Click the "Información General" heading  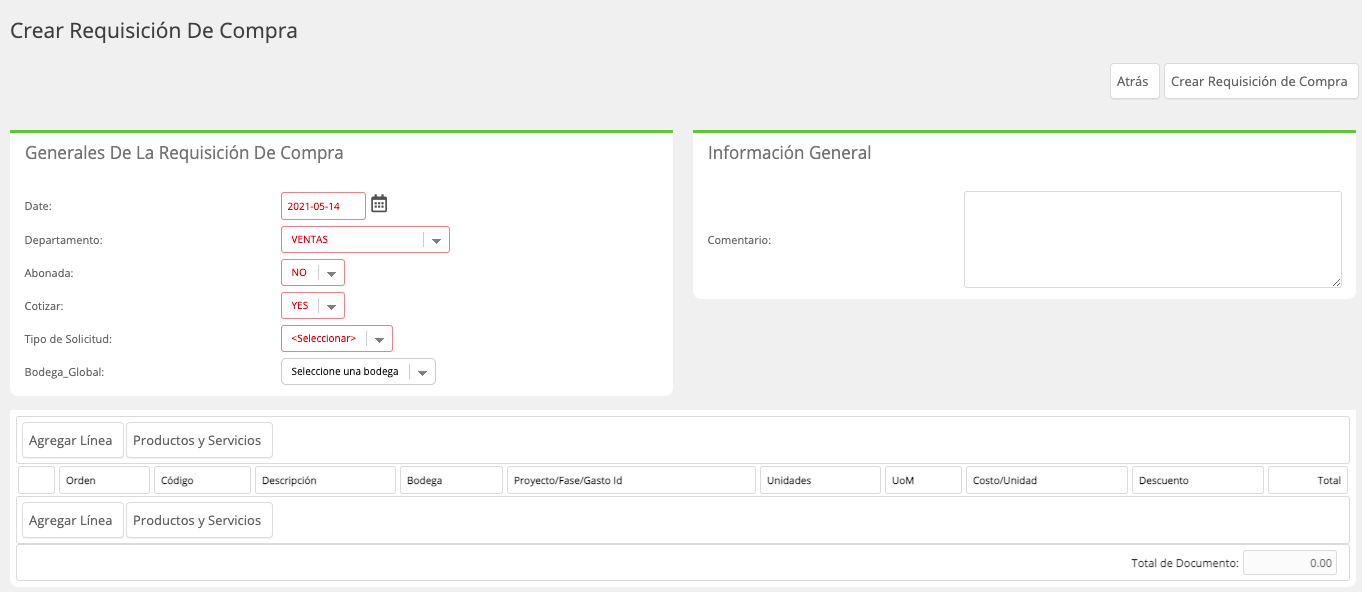pos(790,153)
